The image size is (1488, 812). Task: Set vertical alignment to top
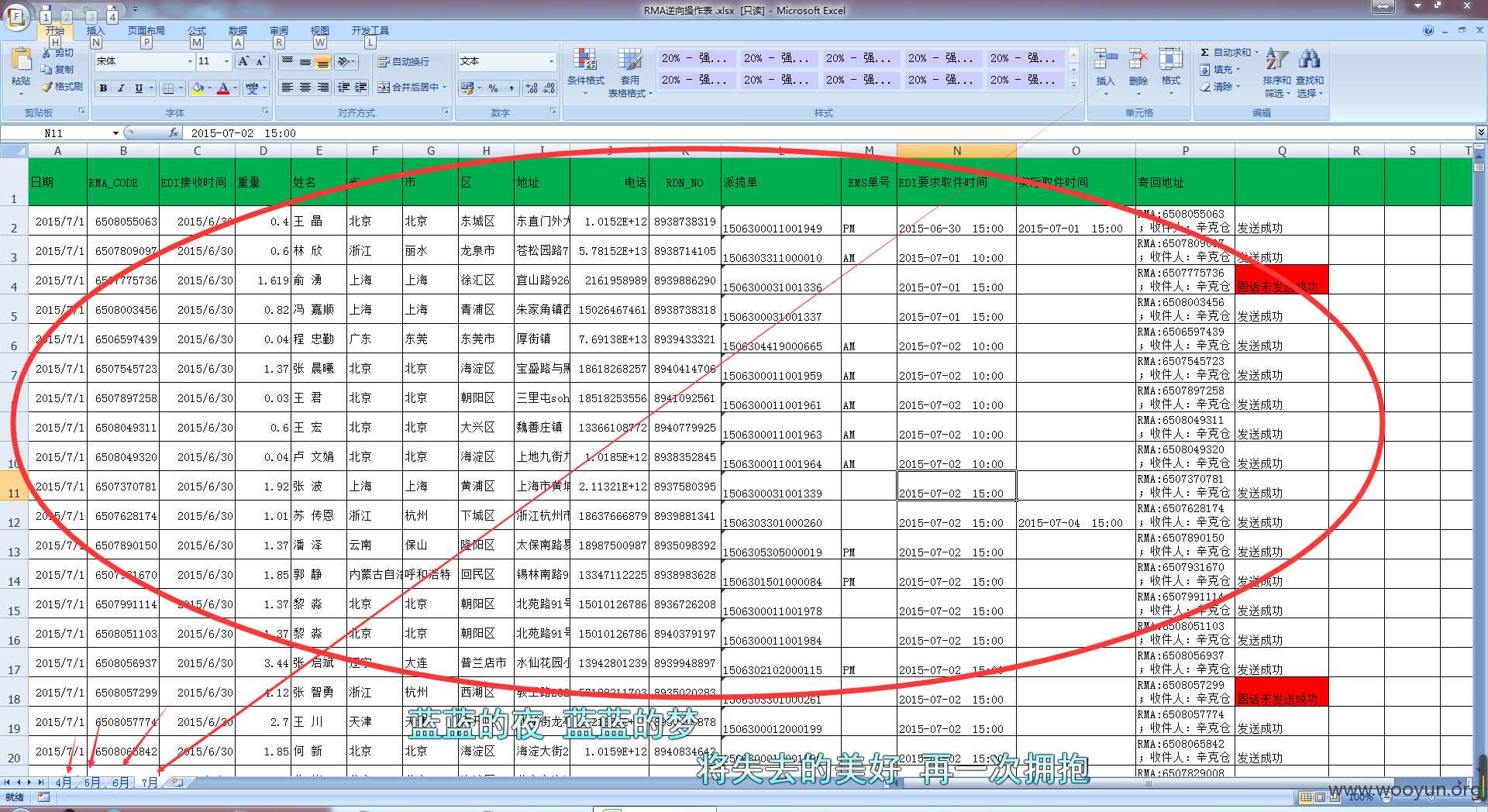[288, 61]
